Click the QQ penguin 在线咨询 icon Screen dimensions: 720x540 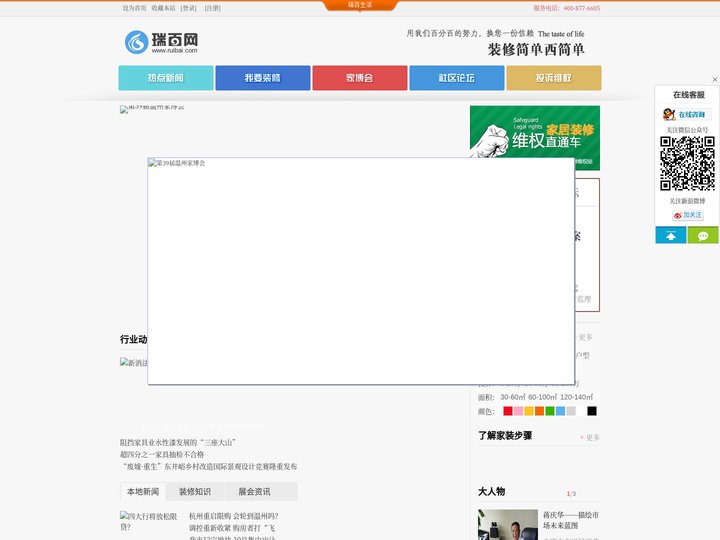[x=686, y=114]
